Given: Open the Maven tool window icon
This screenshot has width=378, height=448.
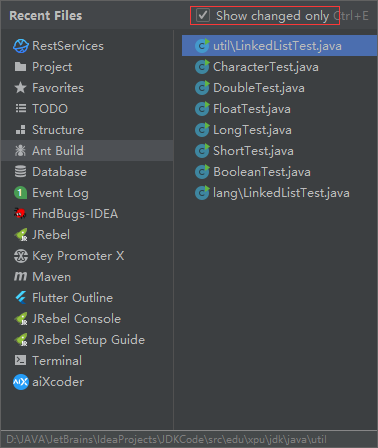Looking at the screenshot, I should 21,276.
